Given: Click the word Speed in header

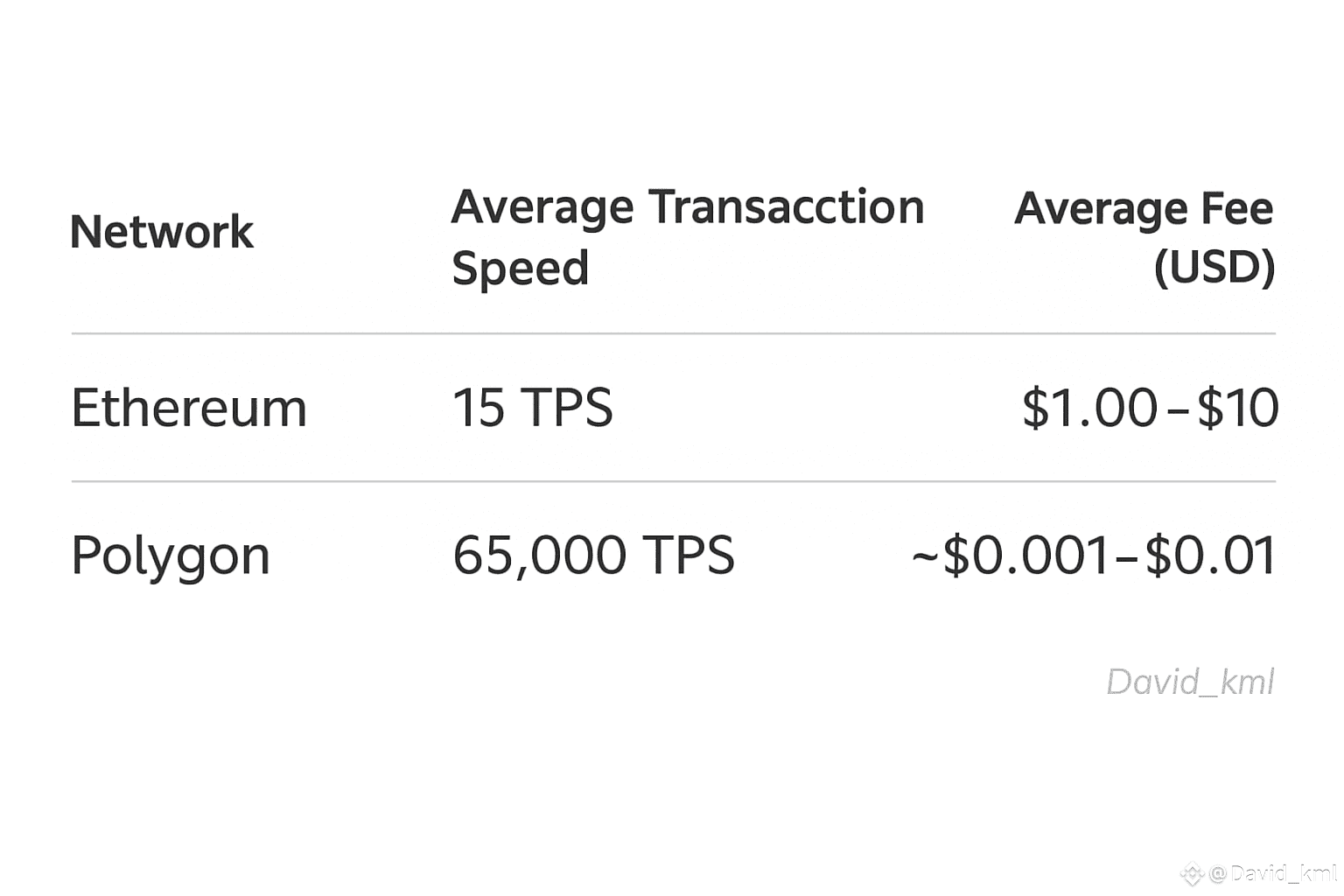Looking at the screenshot, I should 520,267.
